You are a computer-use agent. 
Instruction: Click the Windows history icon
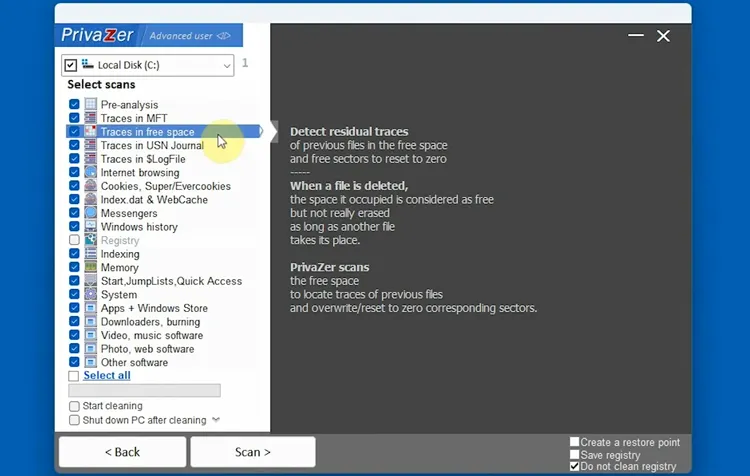(x=90, y=226)
